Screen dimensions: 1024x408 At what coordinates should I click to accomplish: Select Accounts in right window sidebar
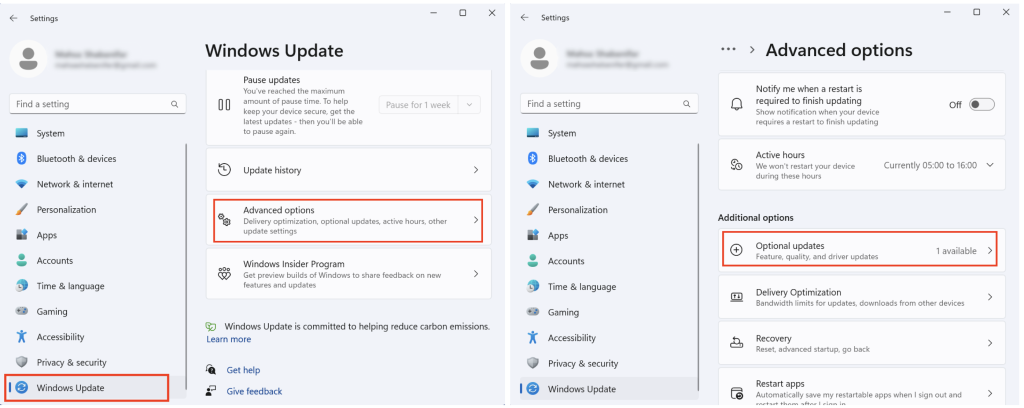point(609,261)
